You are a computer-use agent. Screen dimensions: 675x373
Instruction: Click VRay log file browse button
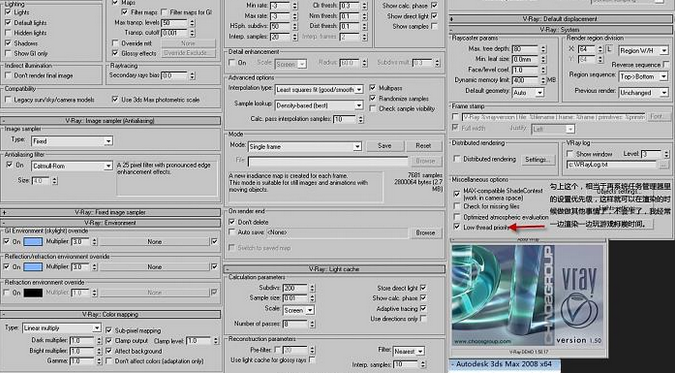[x=663, y=165]
